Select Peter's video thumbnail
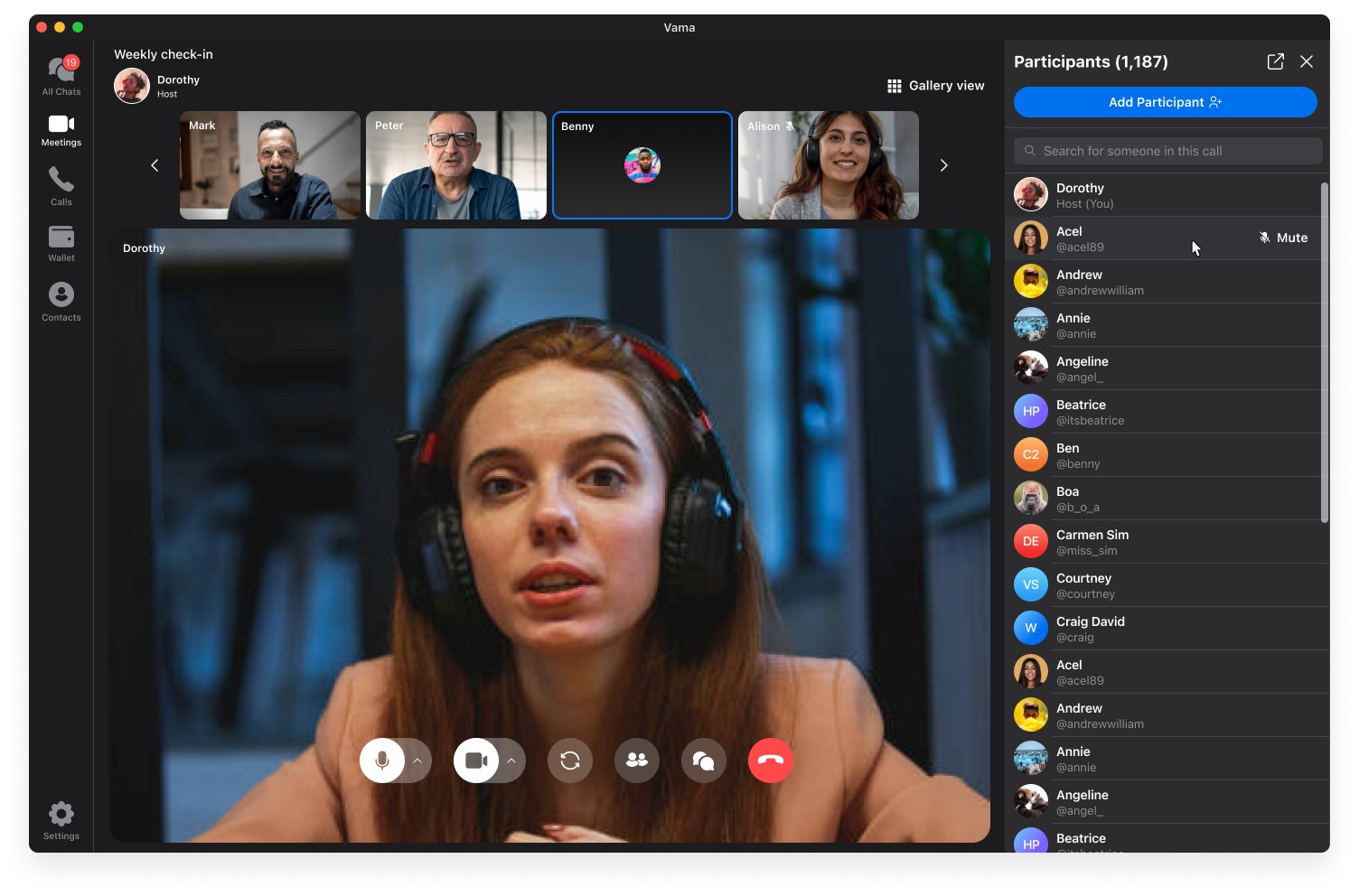Viewport: 1359px width, 896px height. point(456,165)
